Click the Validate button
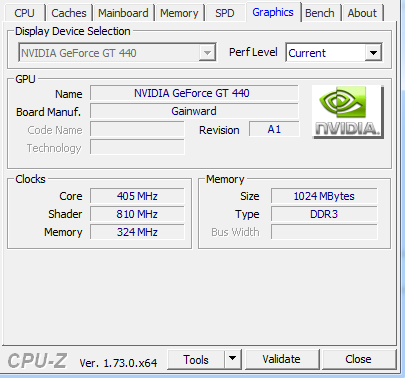405x378 pixels. click(x=282, y=359)
